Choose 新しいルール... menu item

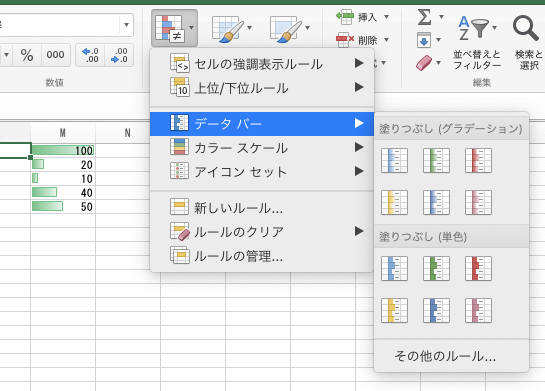coord(262,208)
